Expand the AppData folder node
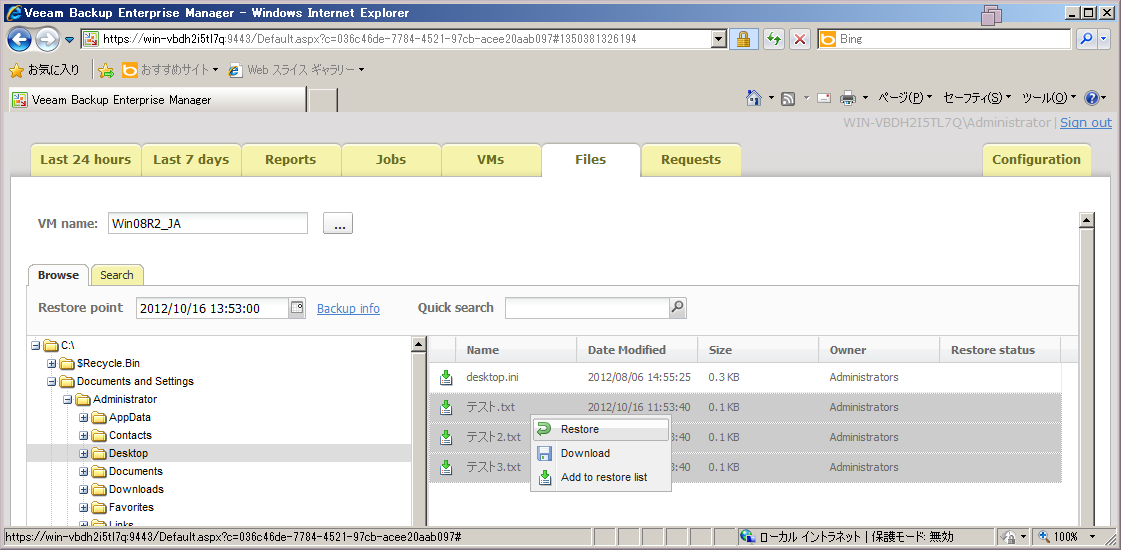Screen dimensions: 1121x550 click(x=84, y=417)
